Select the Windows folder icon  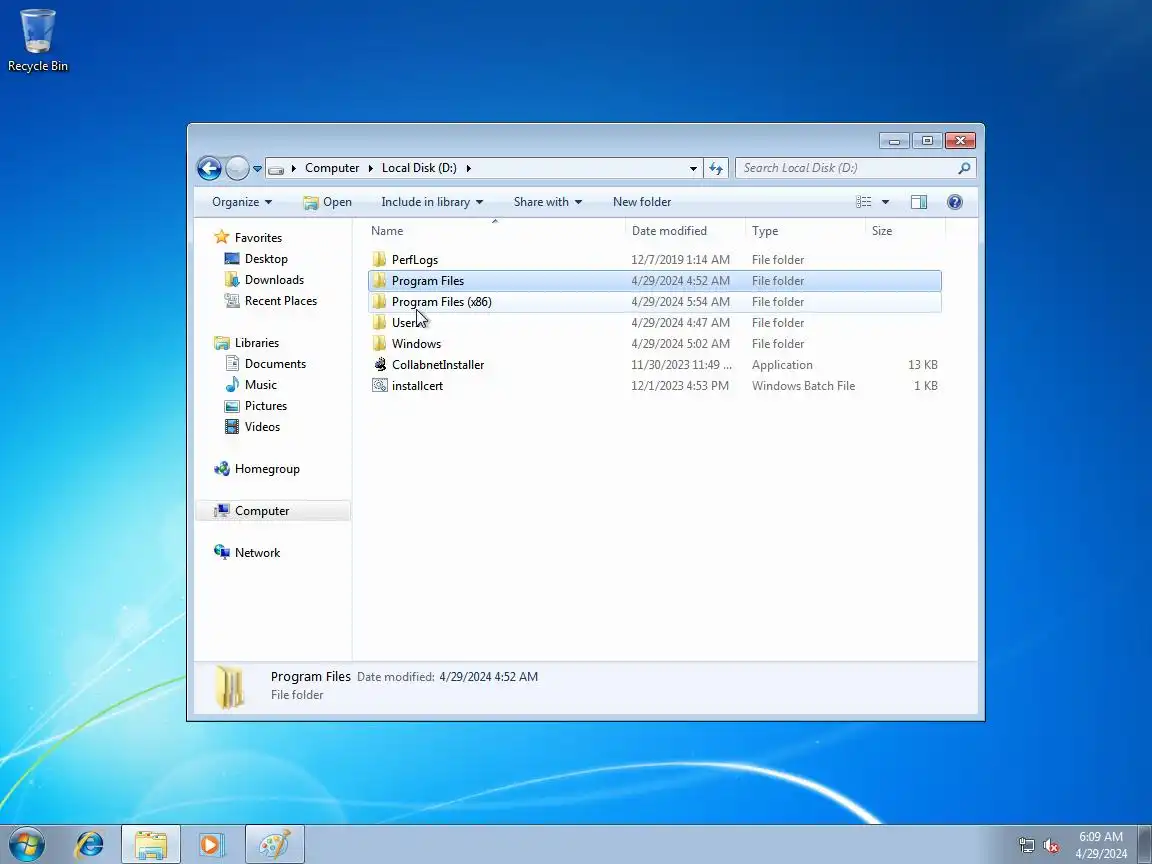click(379, 344)
